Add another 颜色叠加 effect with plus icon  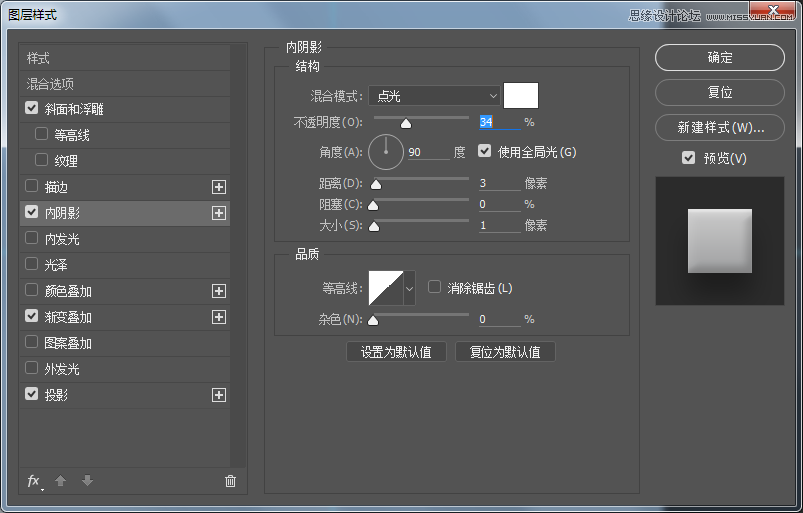pos(219,291)
